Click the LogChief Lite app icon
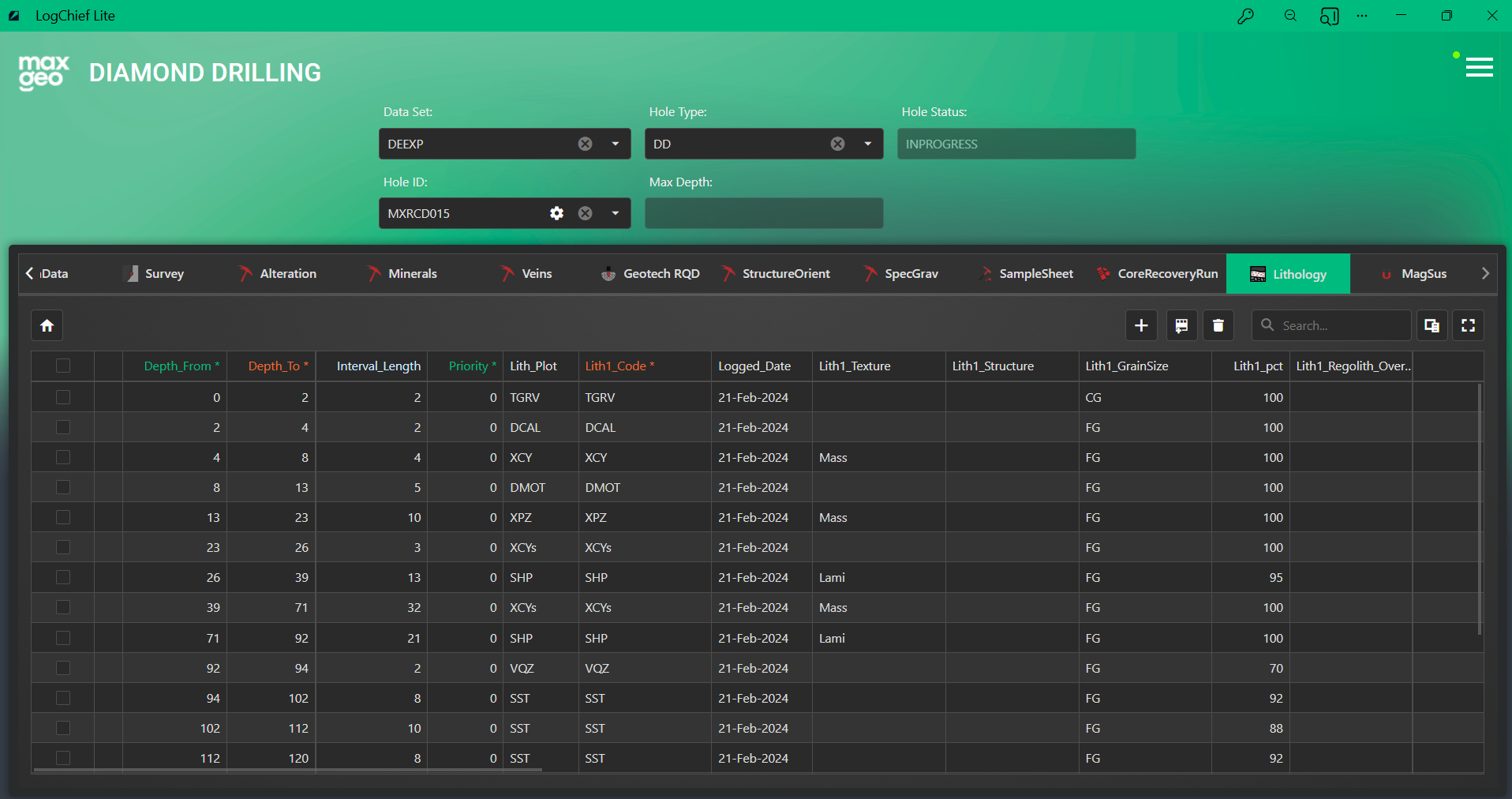 coord(13,16)
